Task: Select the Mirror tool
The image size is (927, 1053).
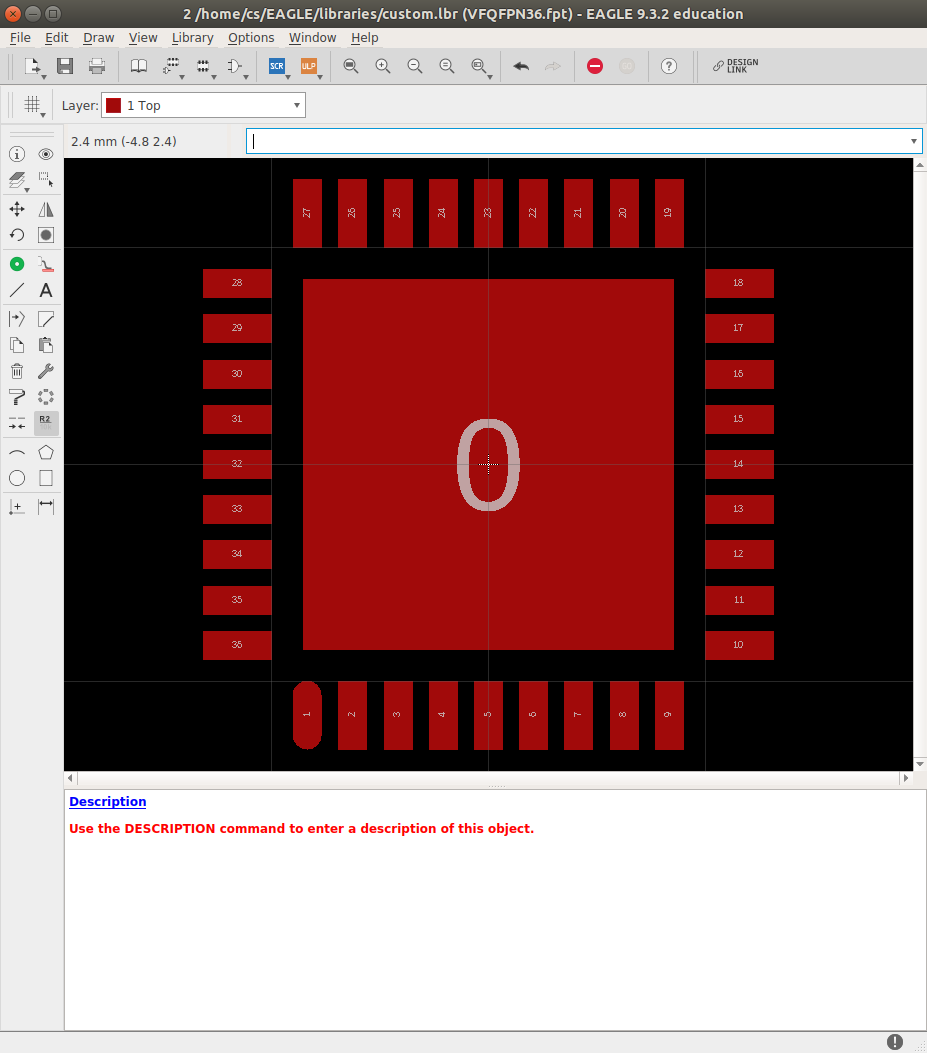Action: 46,210
